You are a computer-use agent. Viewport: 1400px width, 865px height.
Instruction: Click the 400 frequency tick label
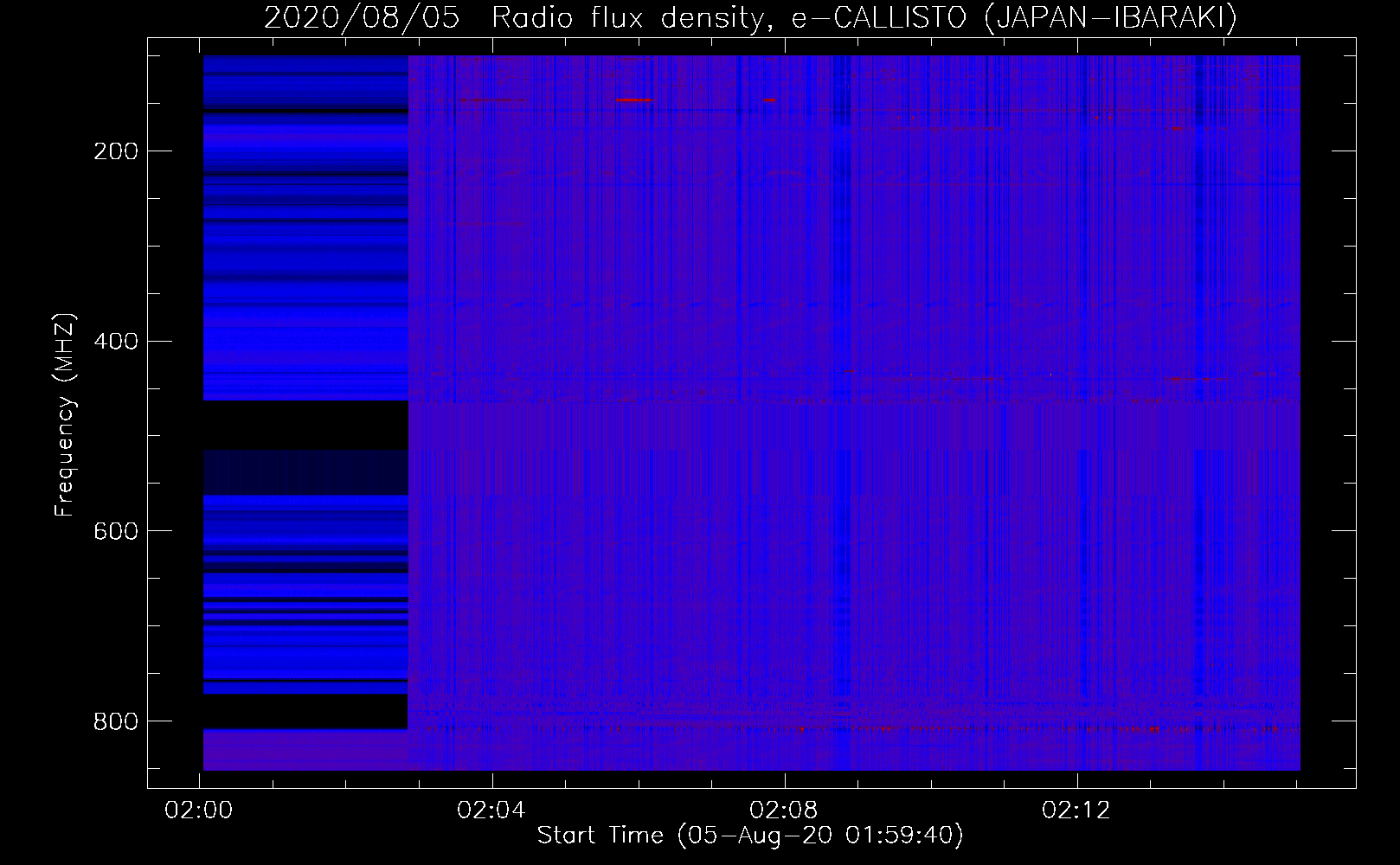click(x=116, y=342)
